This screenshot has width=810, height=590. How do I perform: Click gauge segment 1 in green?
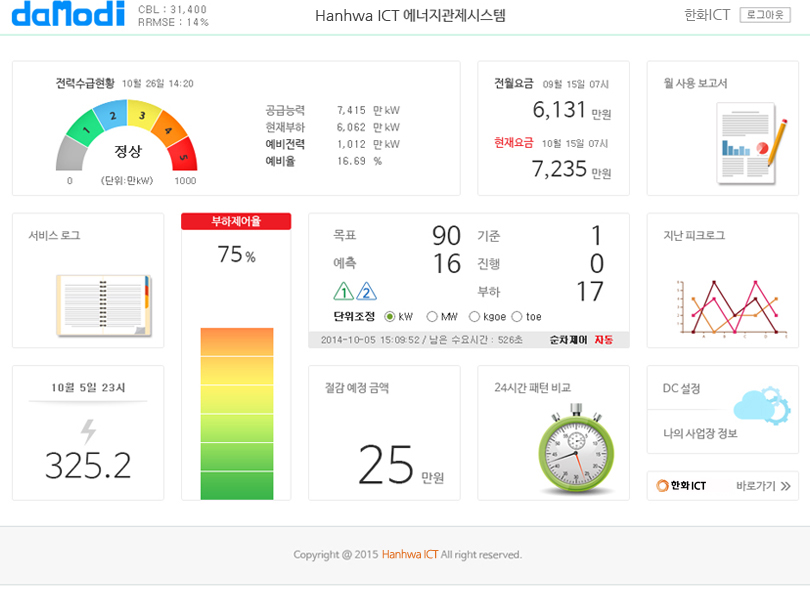tap(86, 129)
